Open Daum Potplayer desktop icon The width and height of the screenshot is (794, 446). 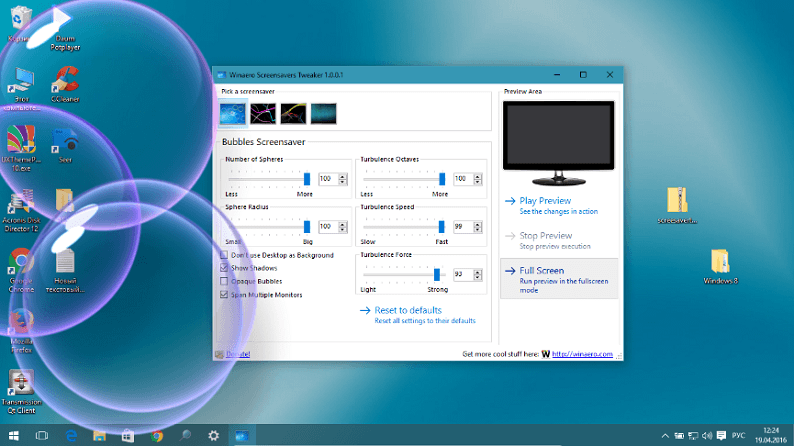click(65, 28)
